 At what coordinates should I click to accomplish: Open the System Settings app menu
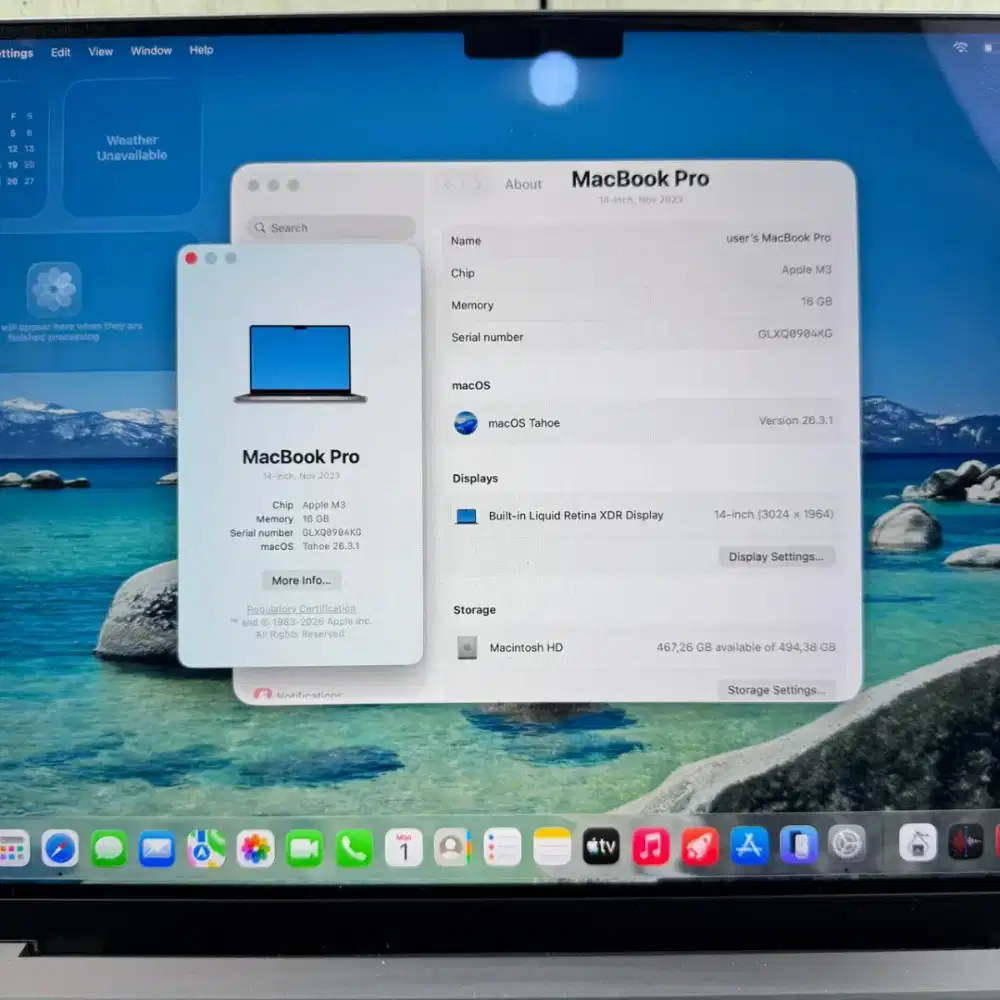pyautogui.click(x=17, y=54)
